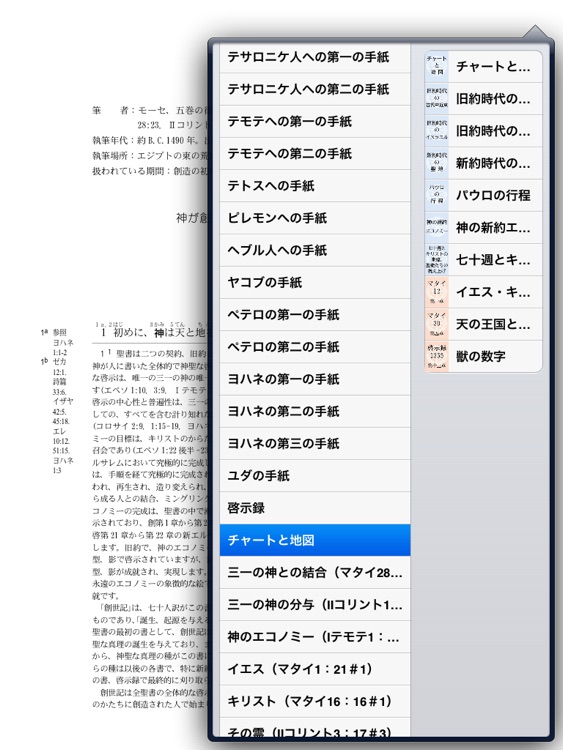
Task: Open ユダの手紙
Action: pyautogui.click(x=315, y=476)
